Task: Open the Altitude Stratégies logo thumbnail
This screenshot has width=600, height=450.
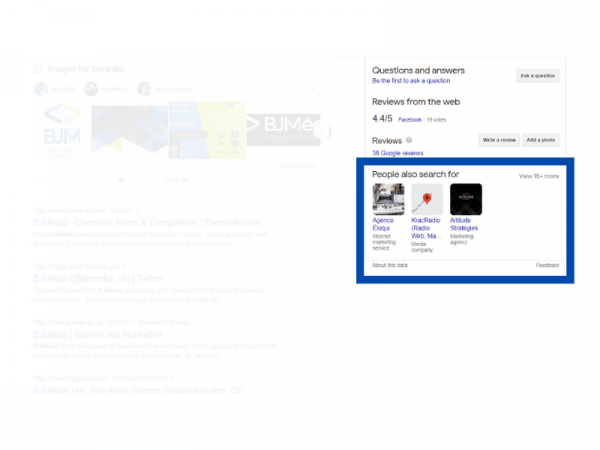Action: (x=466, y=199)
